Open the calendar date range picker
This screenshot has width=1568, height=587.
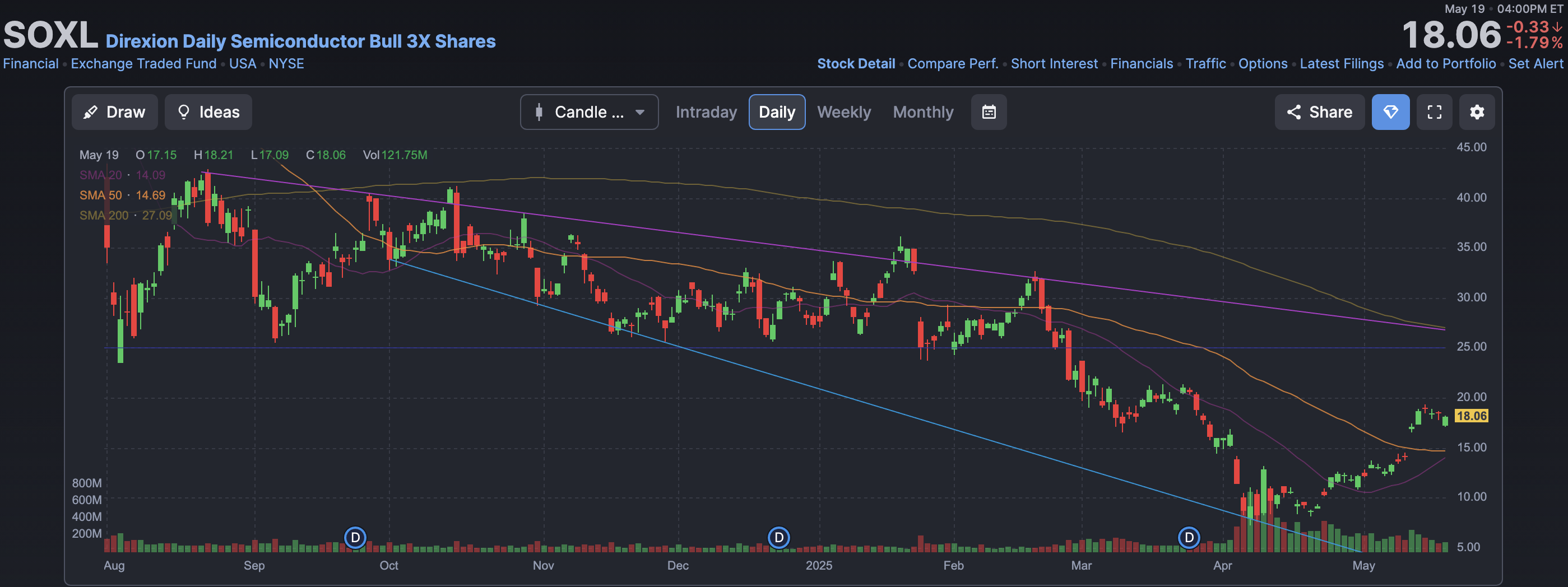[x=989, y=112]
